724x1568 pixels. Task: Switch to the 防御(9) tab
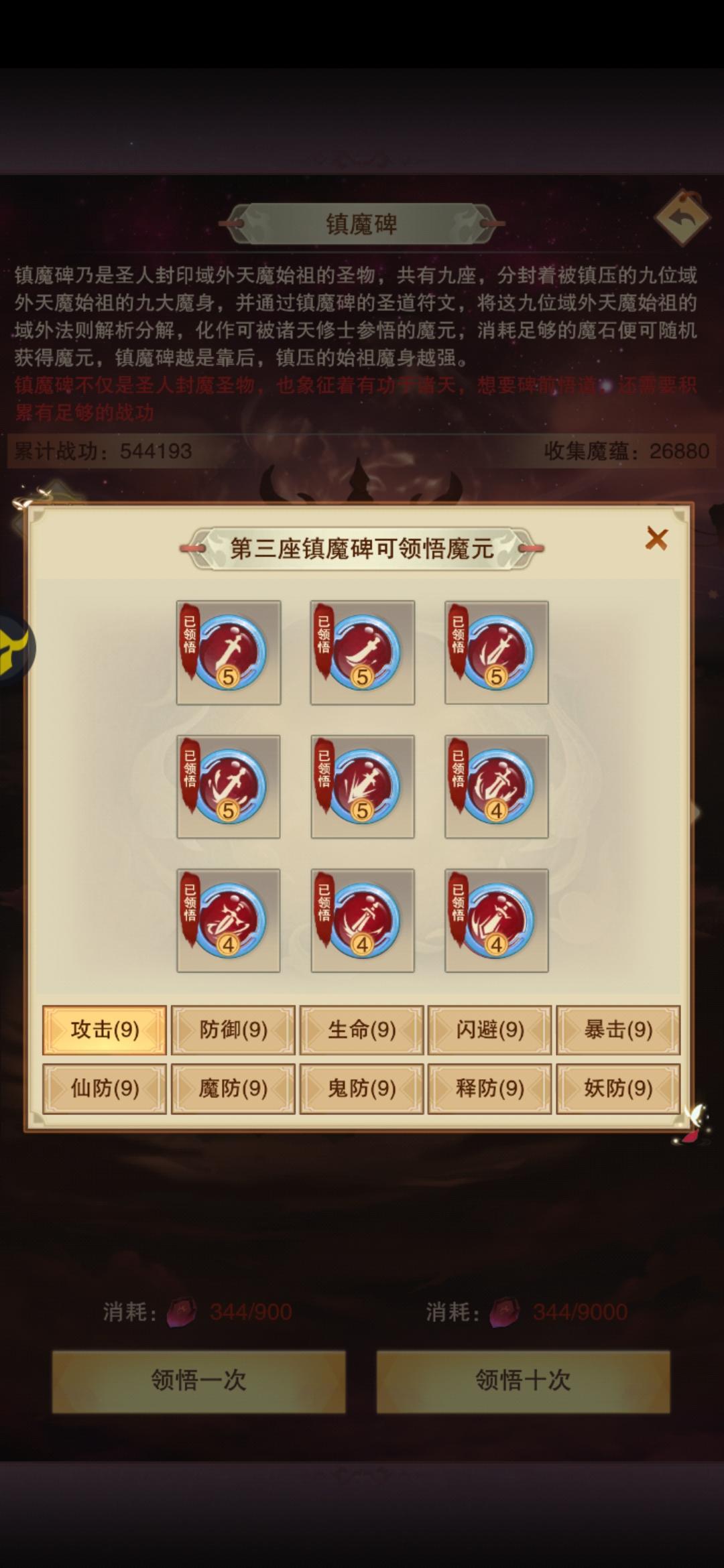click(233, 1030)
